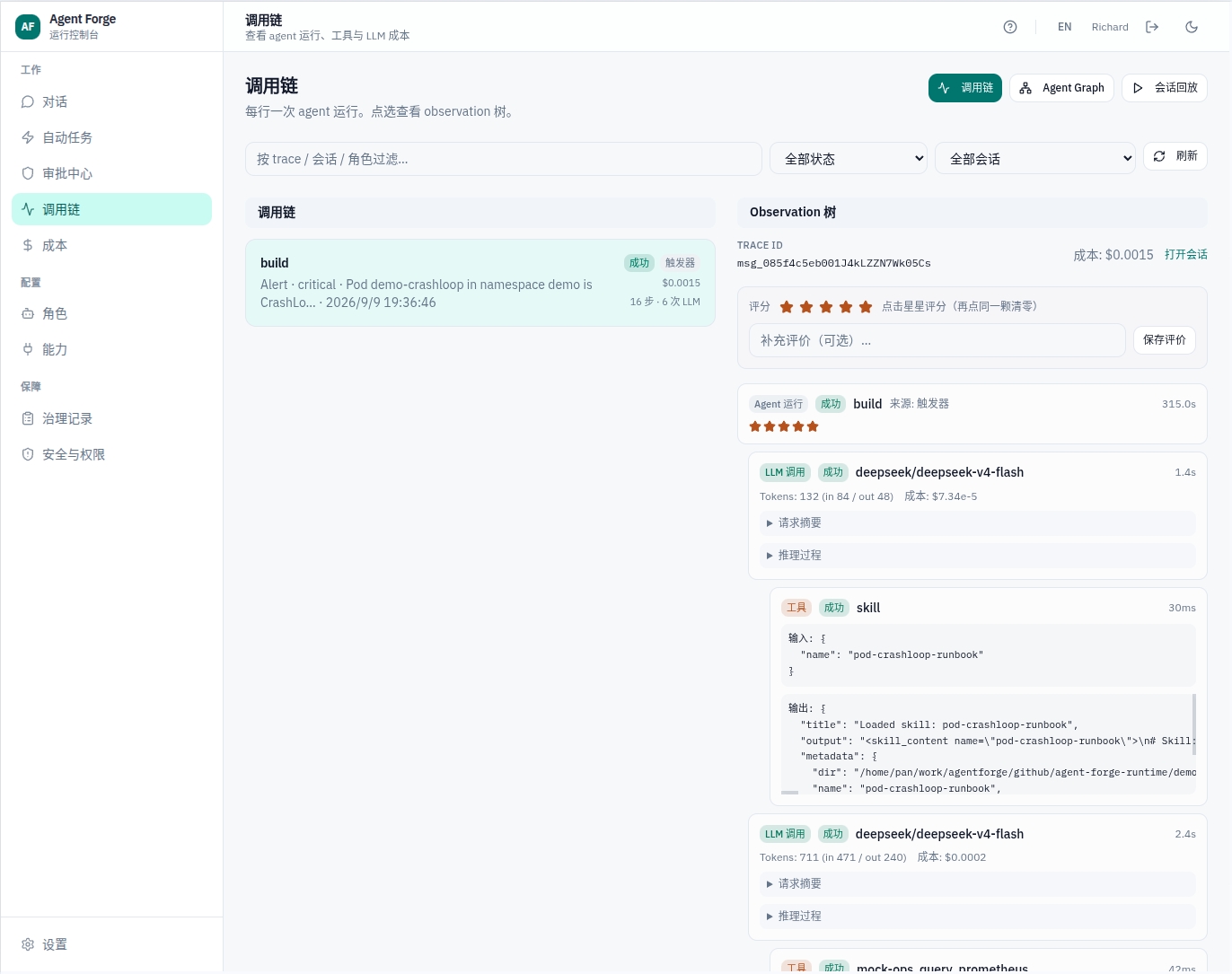This screenshot has height=974, width=1232.
Task: Open the 全部状态 dropdown
Action: pos(849,159)
